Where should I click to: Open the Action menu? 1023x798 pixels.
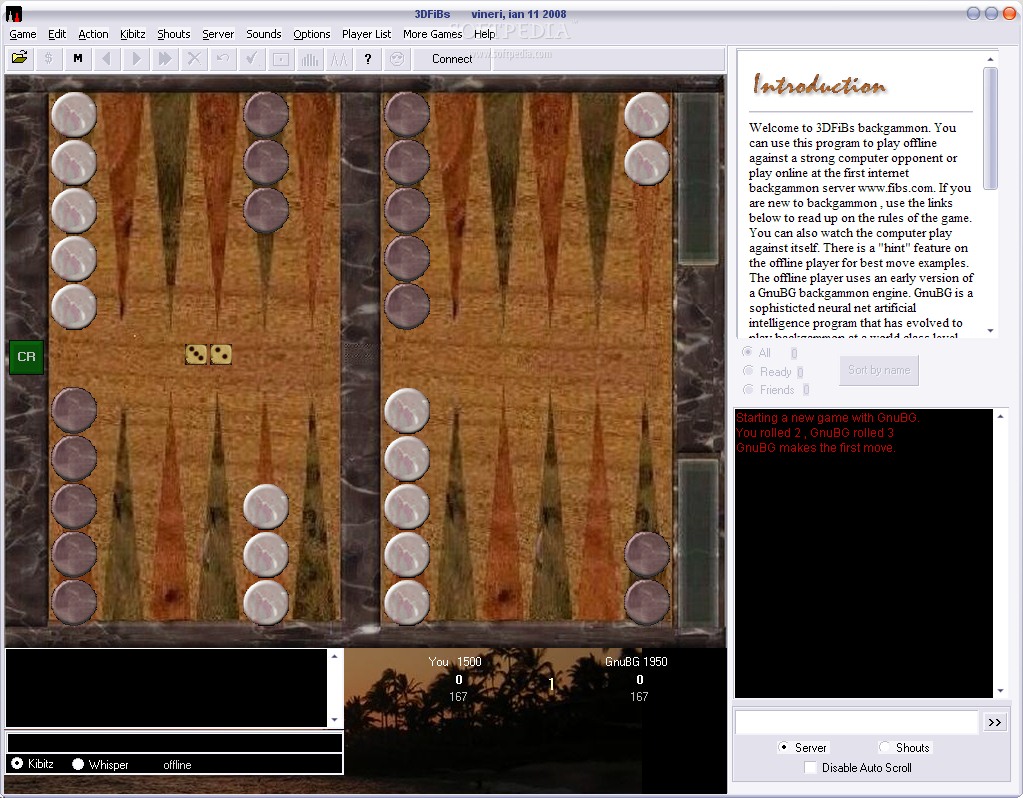93,34
